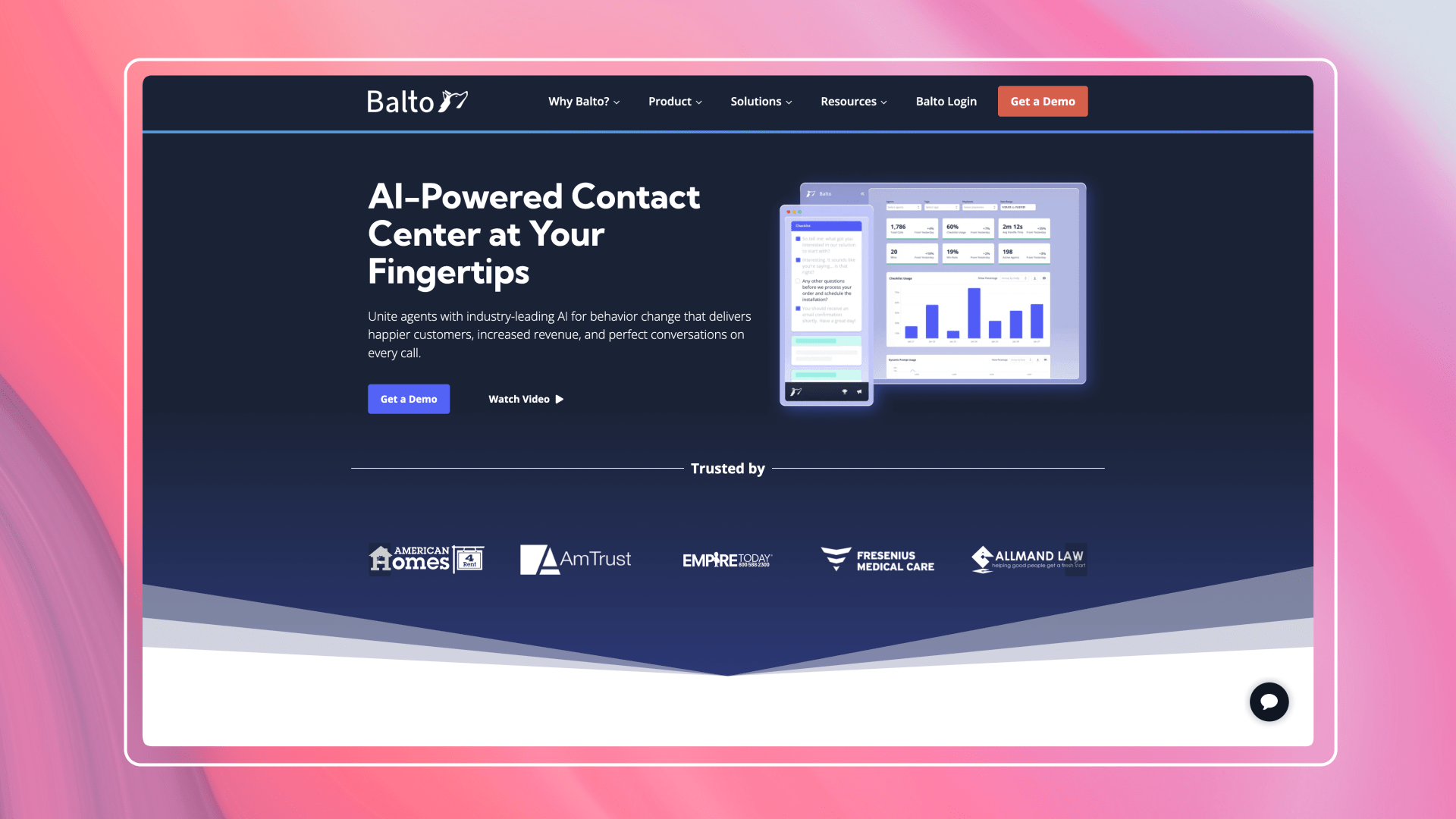Click the Get a Demo button hero

coord(408,399)
